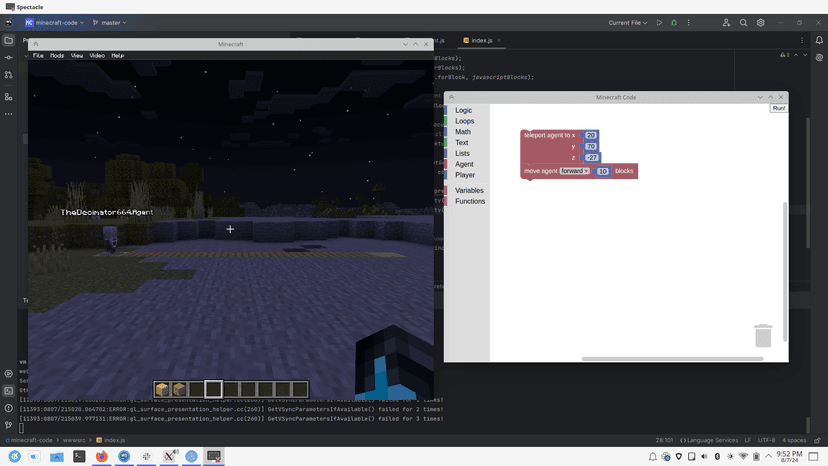Open the KDE application launcher
Viewport: 828px width, 466px height.
(14, 456)
